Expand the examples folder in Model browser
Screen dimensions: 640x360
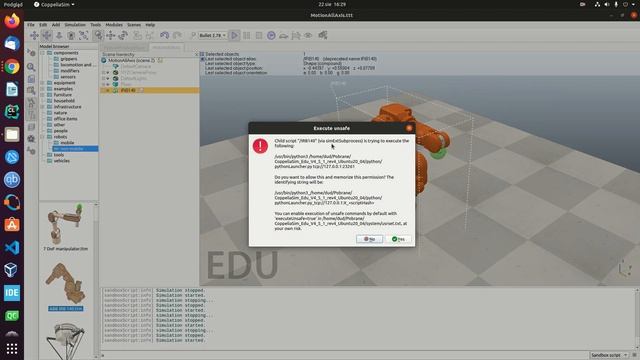pos(42,89)
